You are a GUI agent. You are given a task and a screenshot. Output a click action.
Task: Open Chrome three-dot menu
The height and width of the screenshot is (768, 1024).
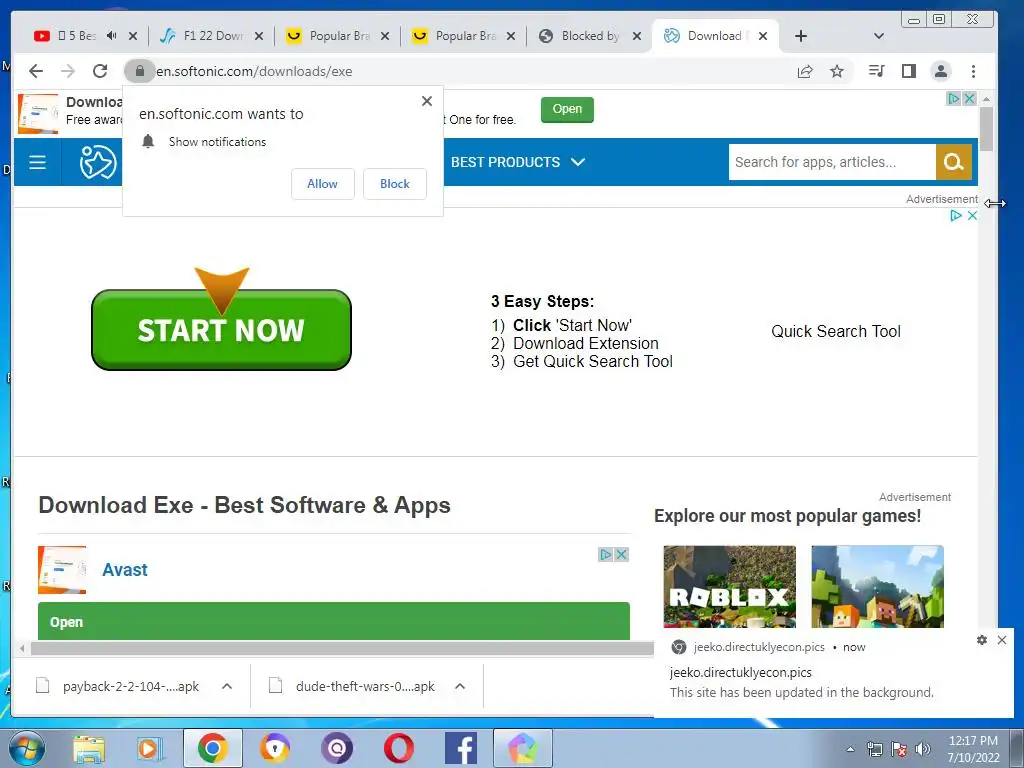973,71
